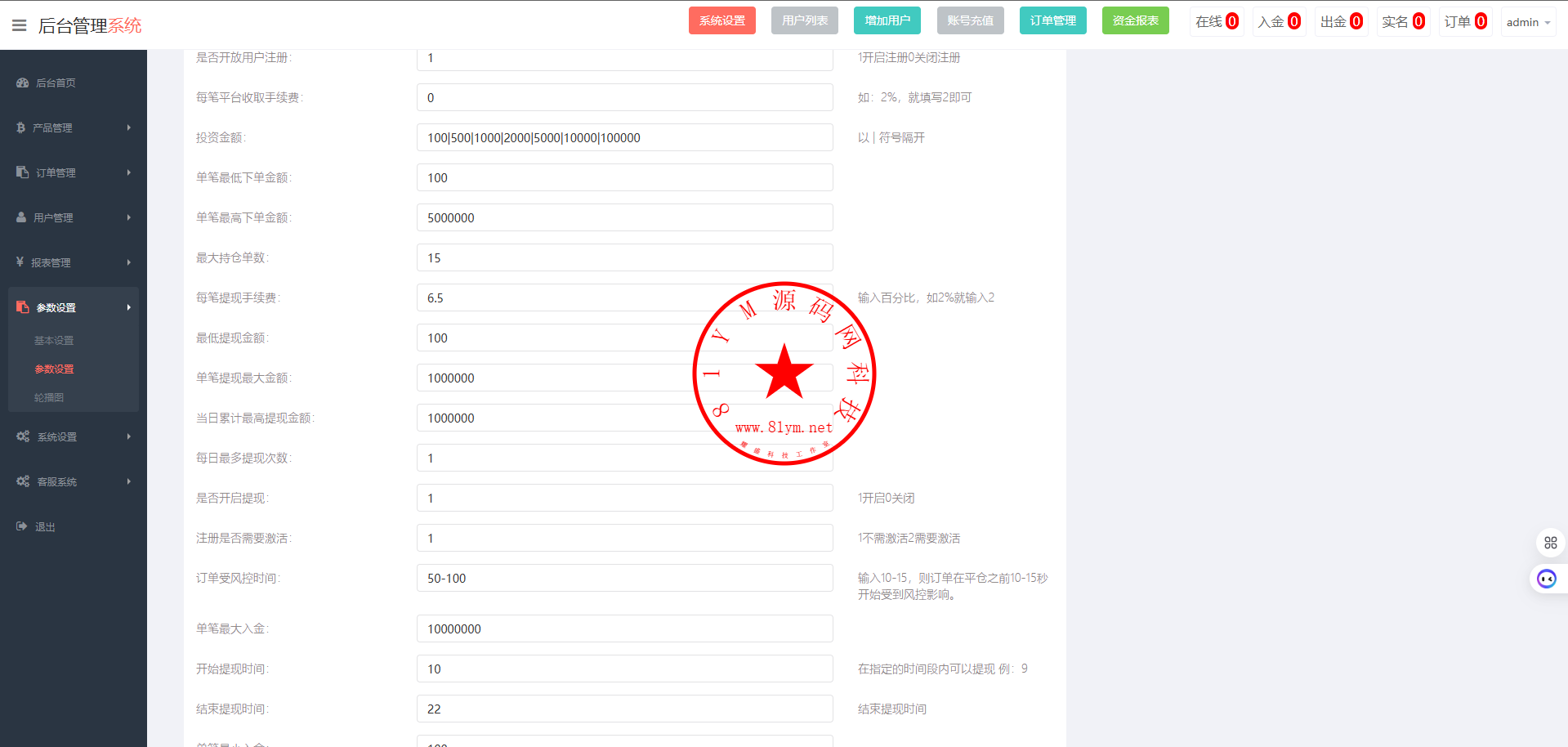Viewport: 1568px width, 747px height.
Task: Focus the 投资金额 input field
Action: coord(625,137)
